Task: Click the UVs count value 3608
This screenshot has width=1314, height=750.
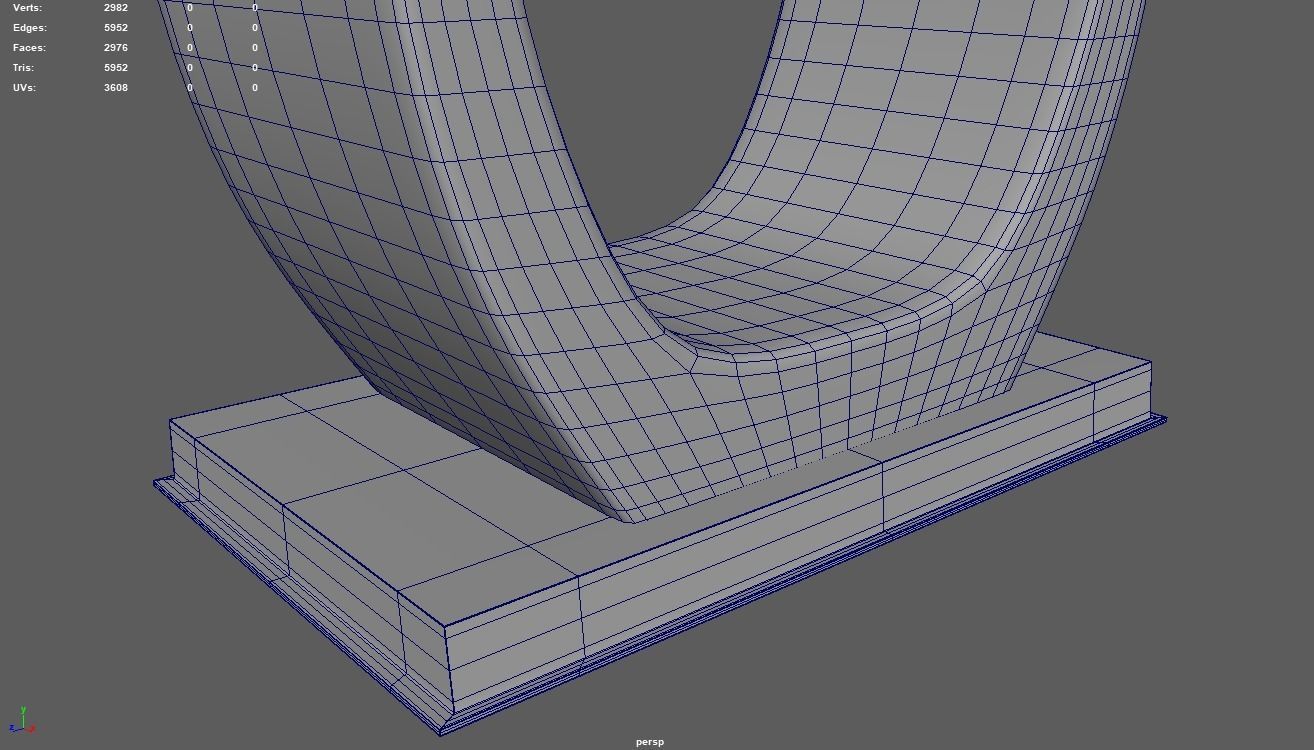Action: 116,88
